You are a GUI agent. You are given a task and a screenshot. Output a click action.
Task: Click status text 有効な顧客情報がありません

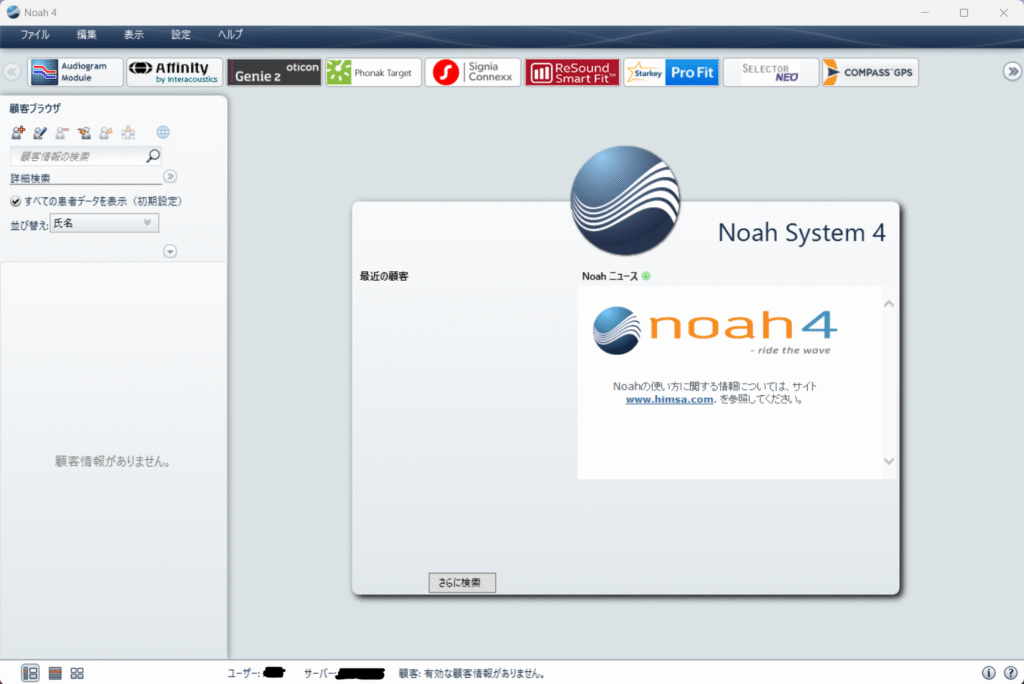pyautogui.click(x=485, y=674)
